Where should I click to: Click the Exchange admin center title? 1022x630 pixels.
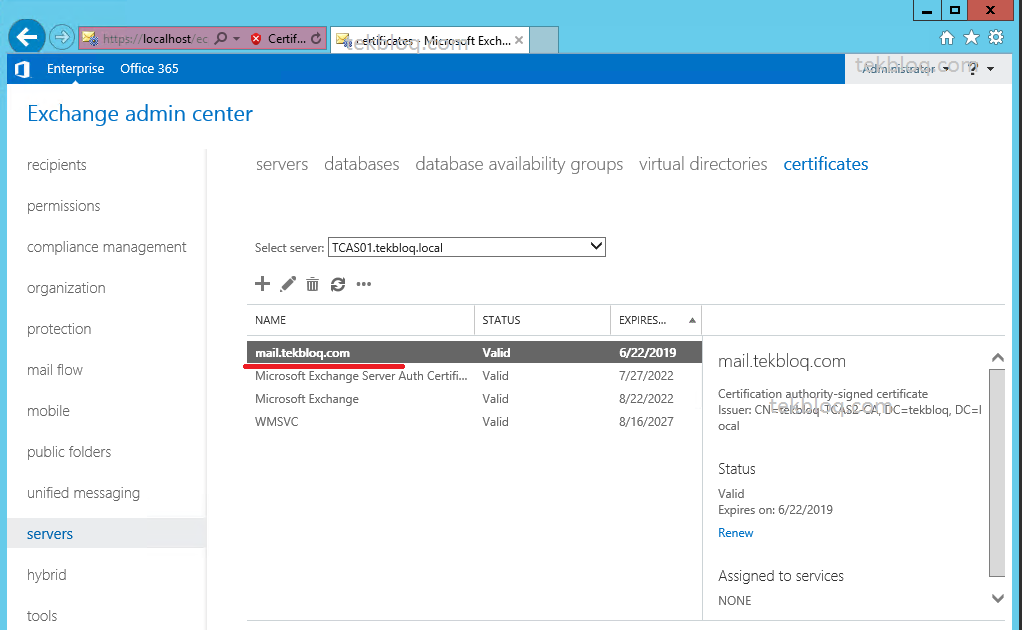click(140, 114)
